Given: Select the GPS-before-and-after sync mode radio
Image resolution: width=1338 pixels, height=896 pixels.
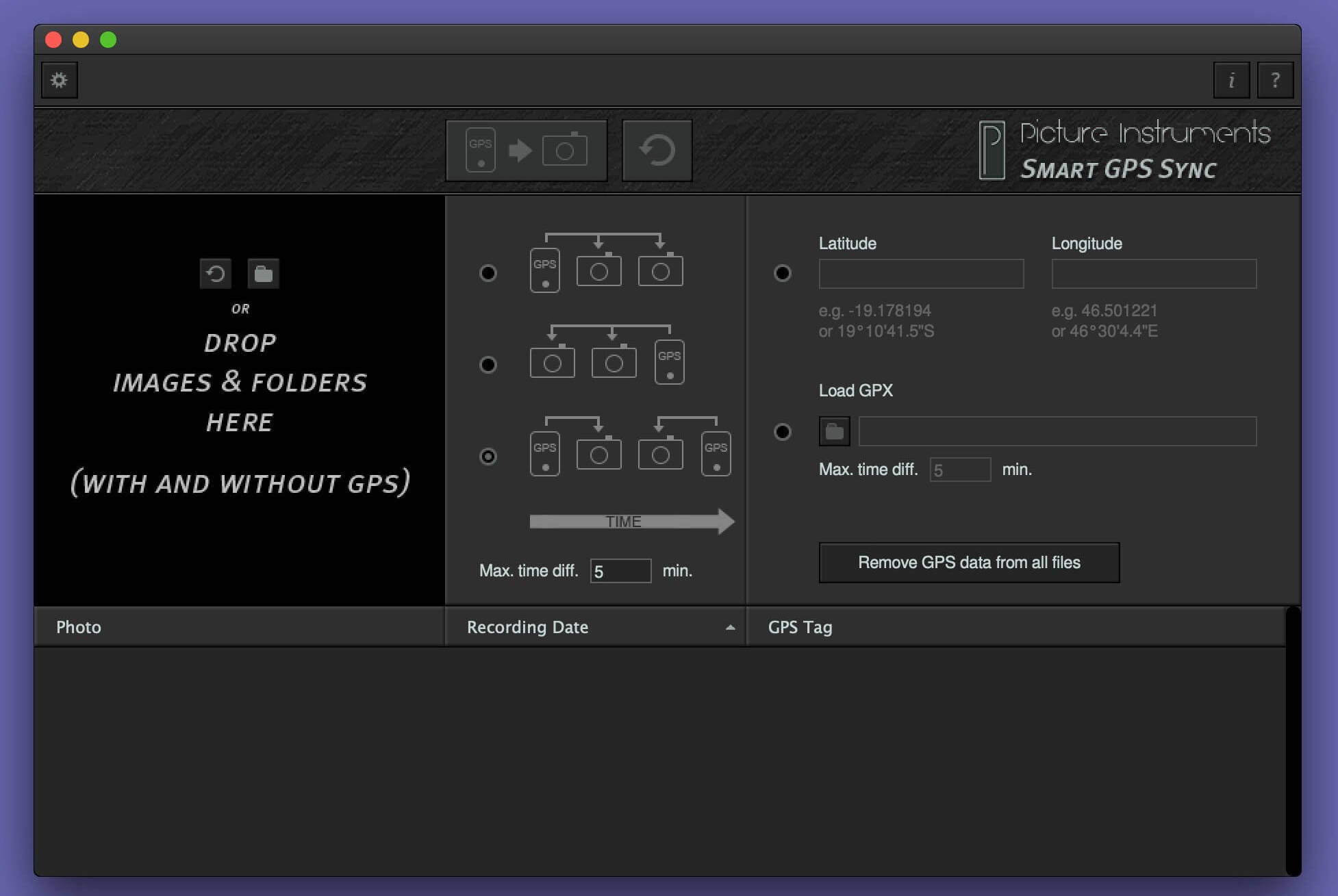Looking at the screenshot, I should 488,457.
